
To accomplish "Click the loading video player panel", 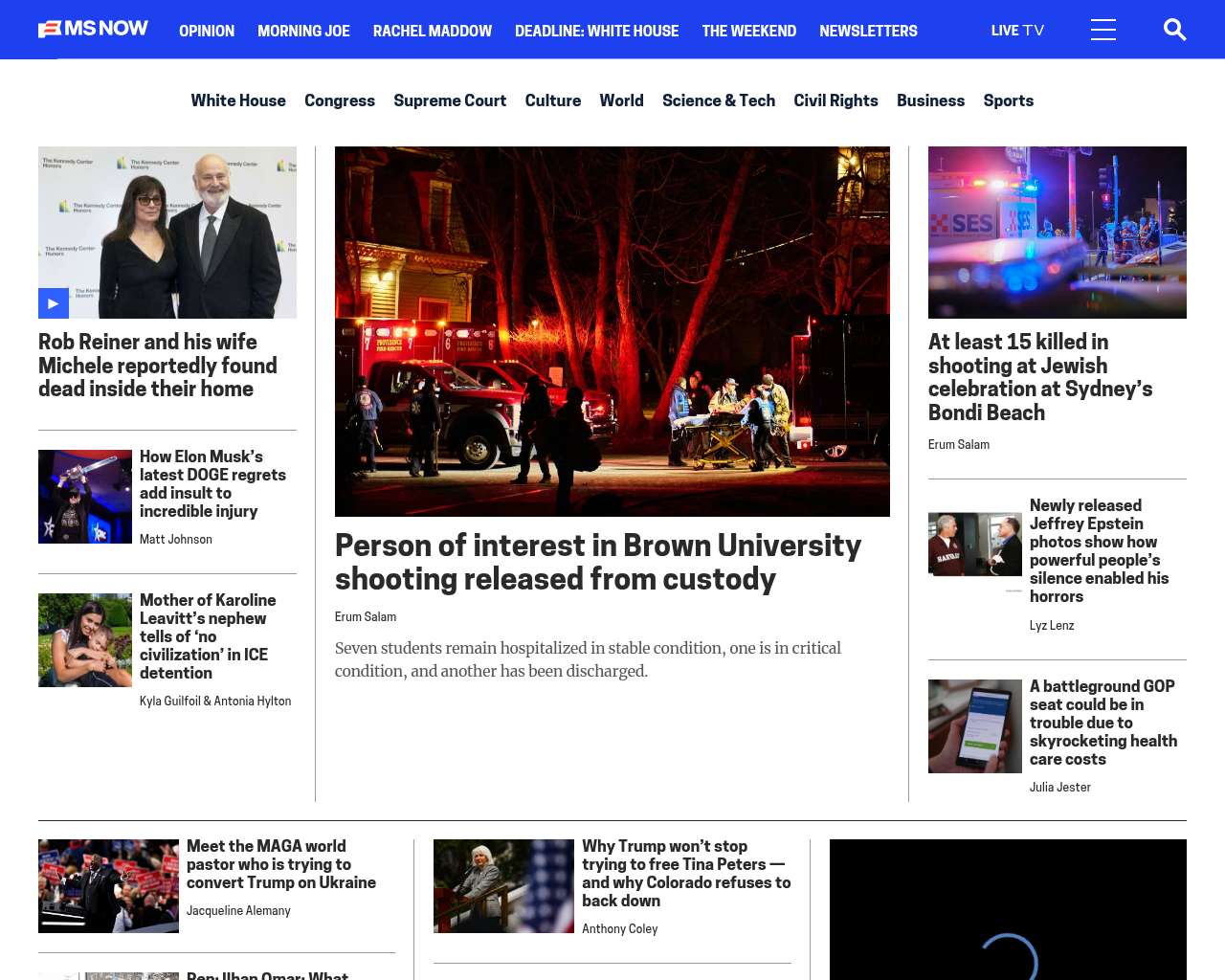I will point(1007,909).
